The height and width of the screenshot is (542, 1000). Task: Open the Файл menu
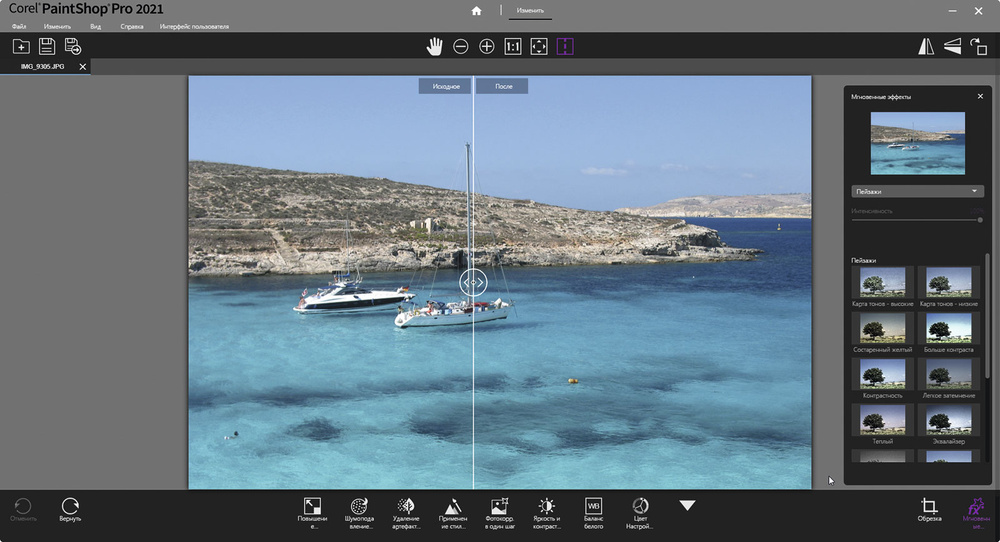(19, 26)
